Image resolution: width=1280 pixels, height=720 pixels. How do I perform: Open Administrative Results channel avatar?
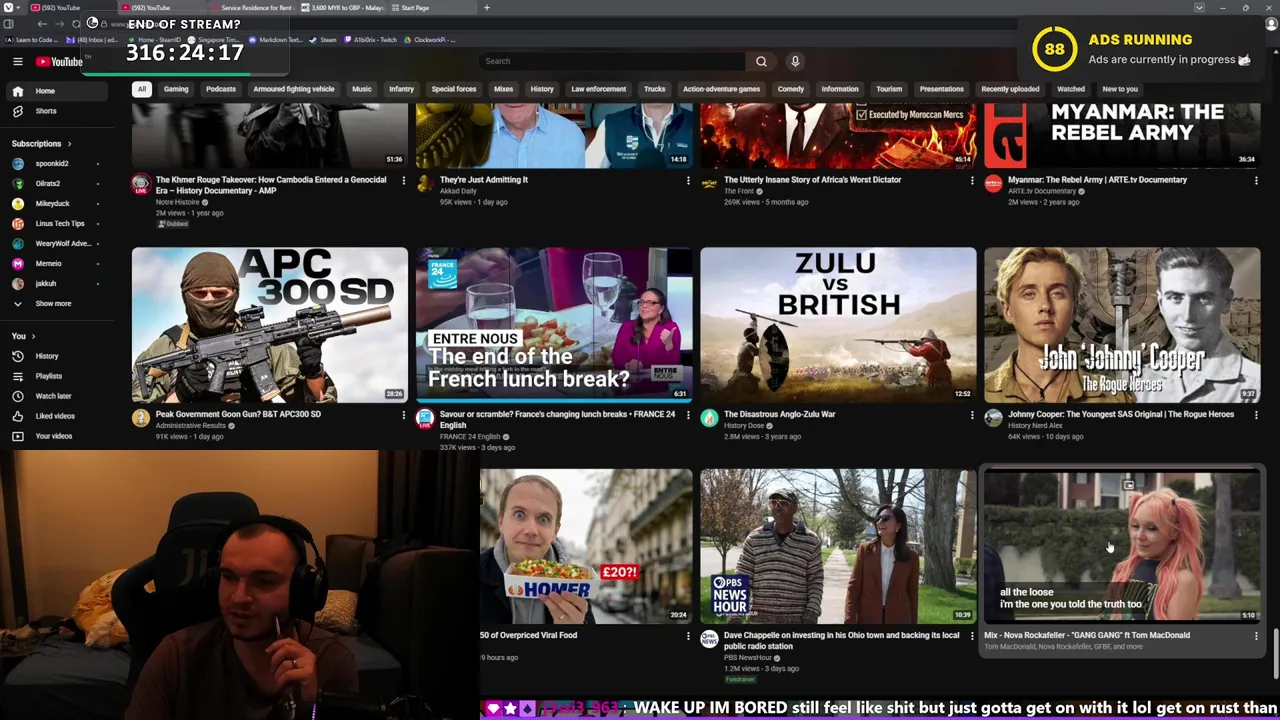(141, 418)
